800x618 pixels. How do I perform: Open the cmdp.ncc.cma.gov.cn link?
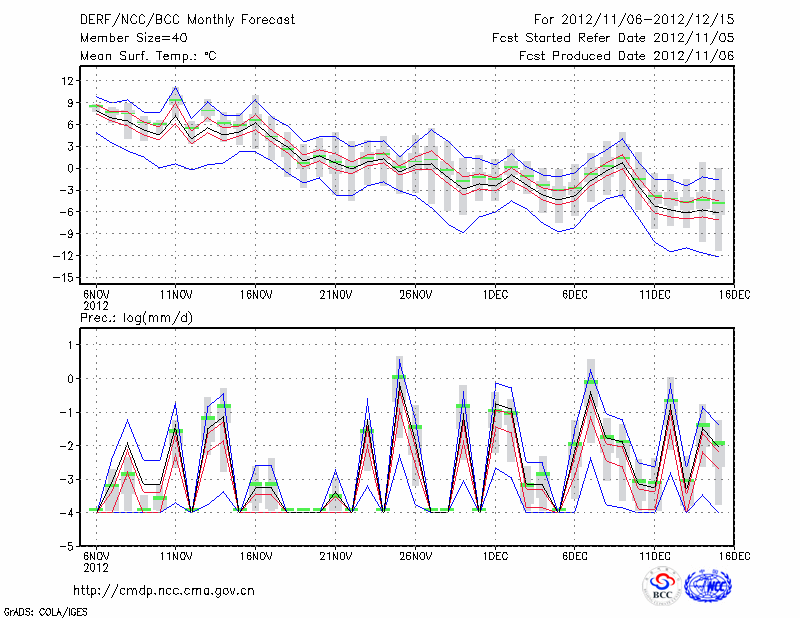[x=164, y=590]
